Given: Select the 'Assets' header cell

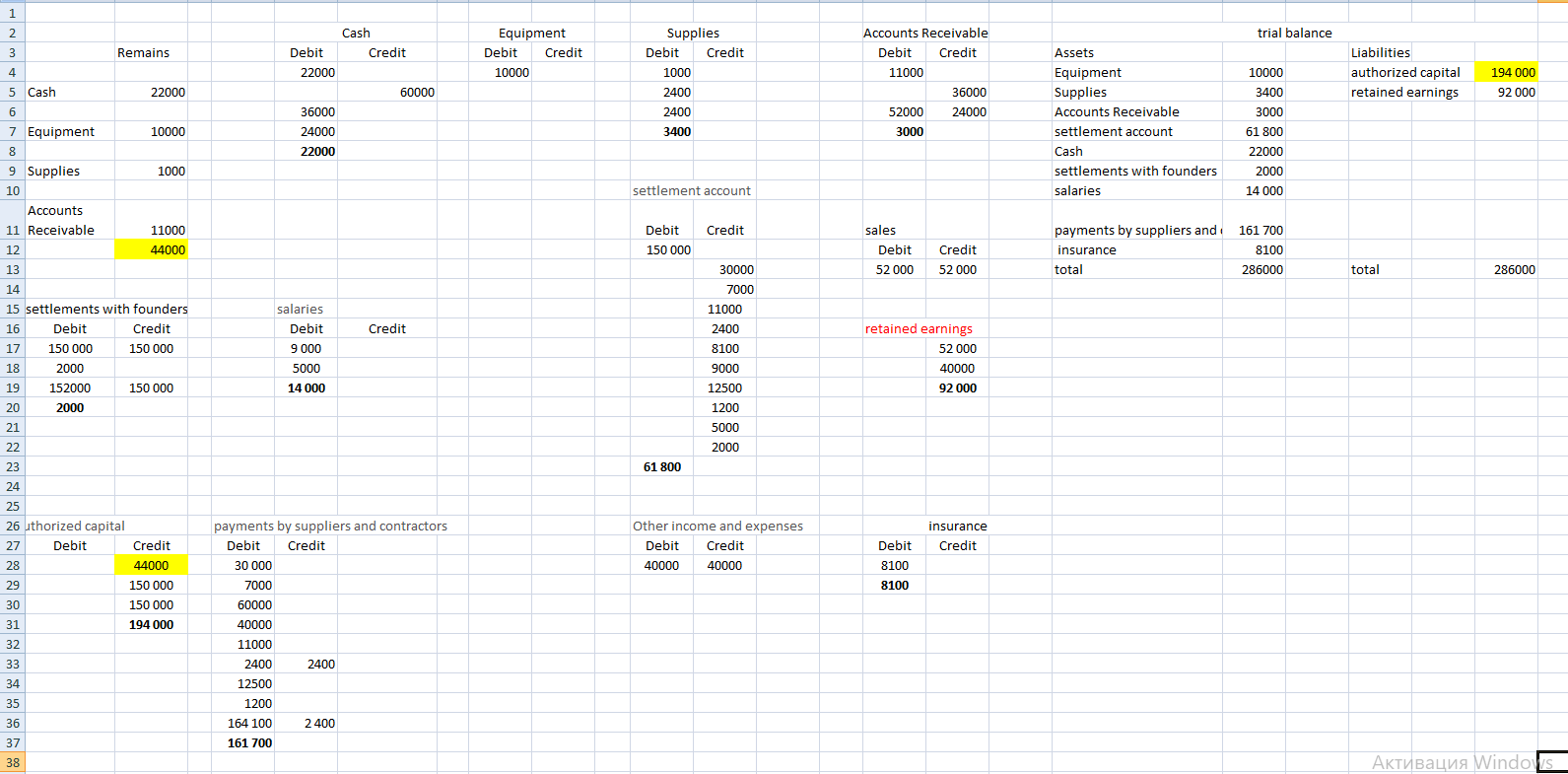Looking at the screenshot, I should pyautogui.click(x=1074, y=53).
